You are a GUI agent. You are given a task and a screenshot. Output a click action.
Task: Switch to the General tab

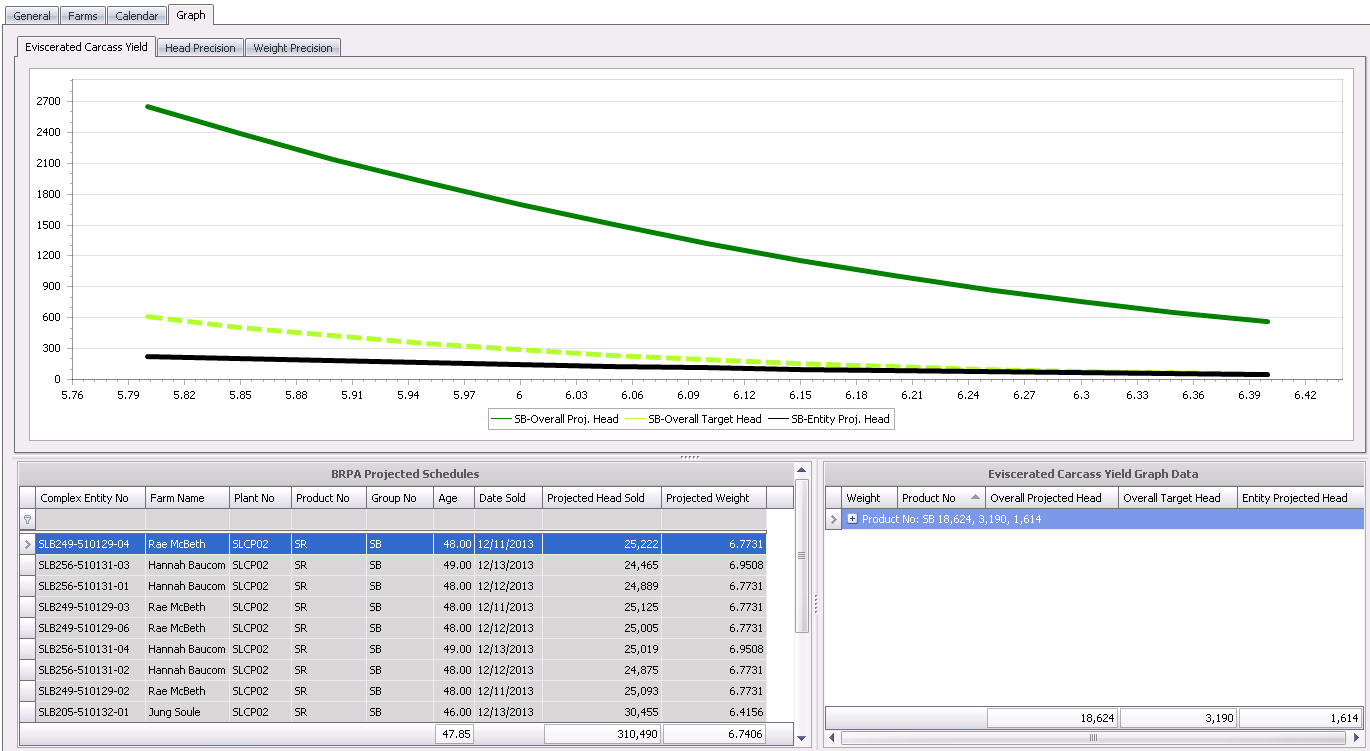pos(32,16)
